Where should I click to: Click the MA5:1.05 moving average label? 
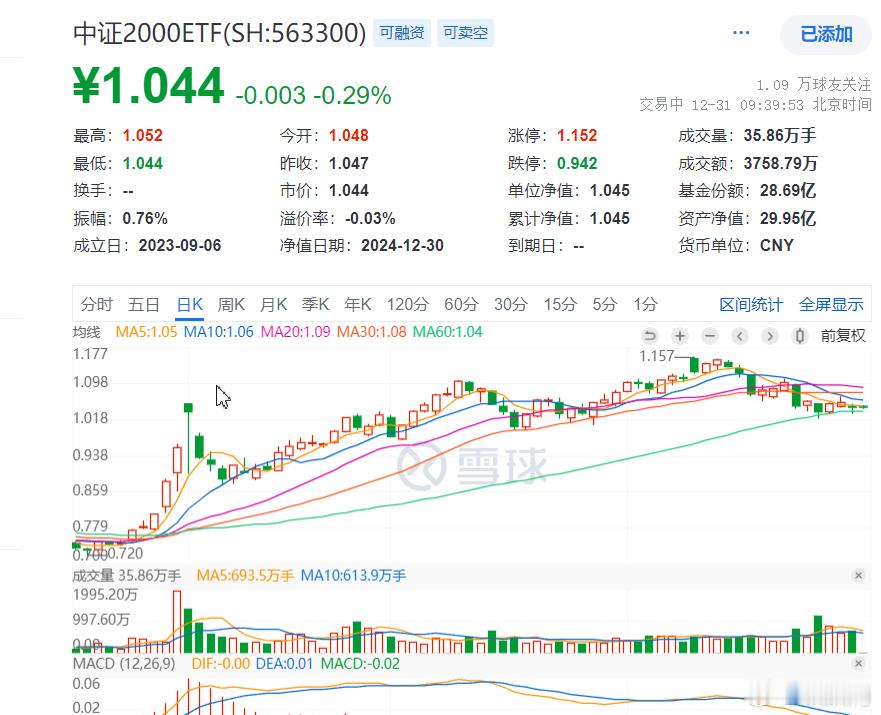[x=146, y=332]
